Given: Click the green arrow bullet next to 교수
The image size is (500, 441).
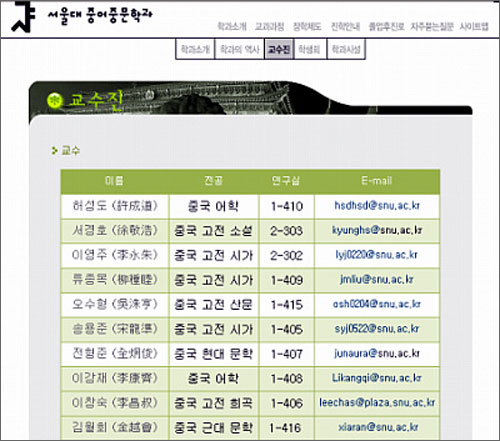Looking at the screenshot, I should 54,151.
